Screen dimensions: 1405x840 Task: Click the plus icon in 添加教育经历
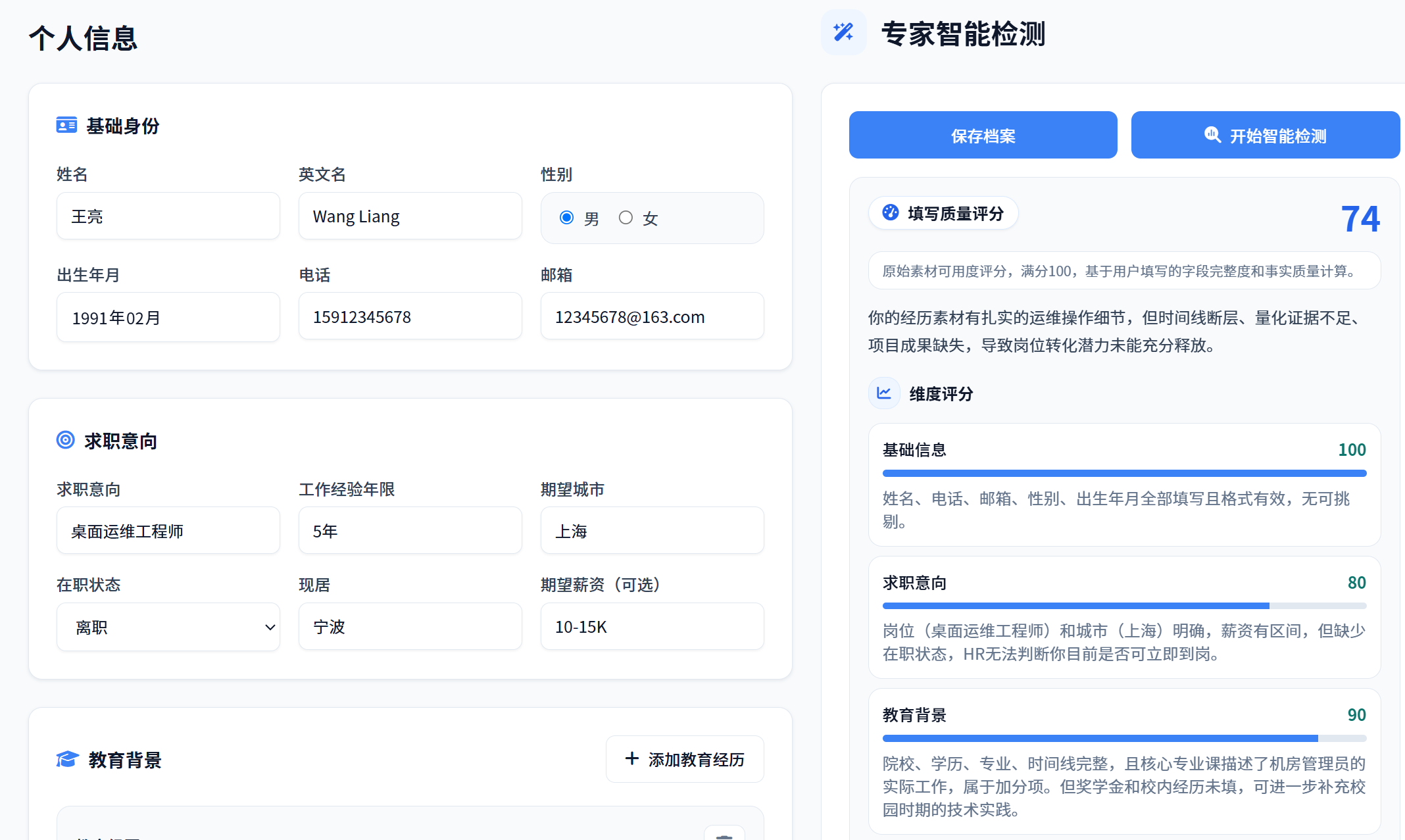tap(631, 758)
